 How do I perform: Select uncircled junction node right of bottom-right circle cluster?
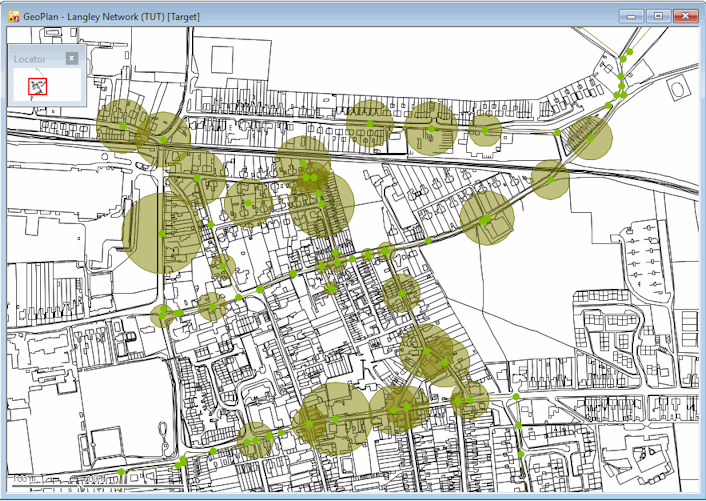coord(516,396)
